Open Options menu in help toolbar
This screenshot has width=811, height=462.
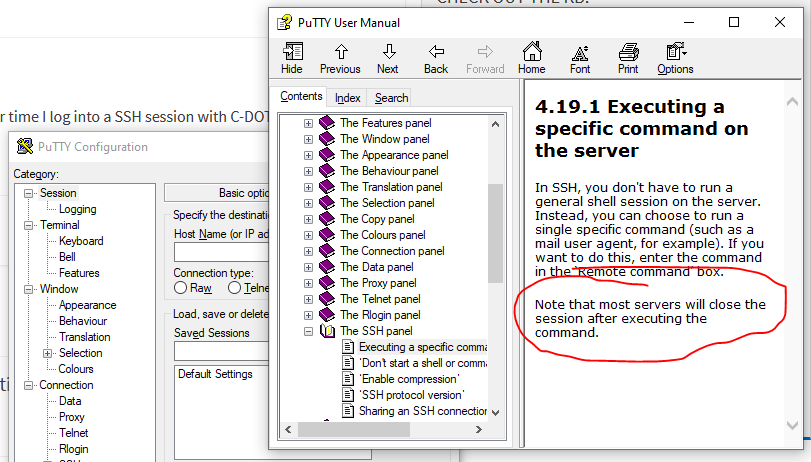pos(675,58)
